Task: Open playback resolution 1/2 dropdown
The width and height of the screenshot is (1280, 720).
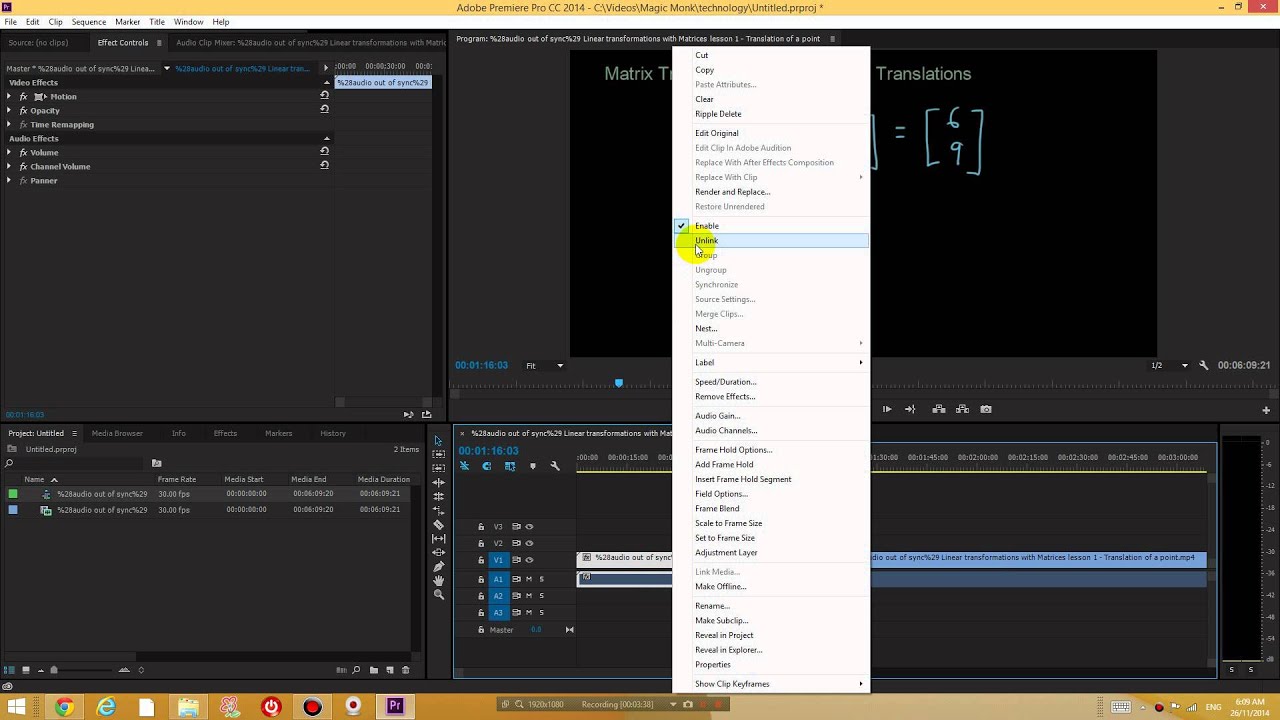Action: 1168,366
